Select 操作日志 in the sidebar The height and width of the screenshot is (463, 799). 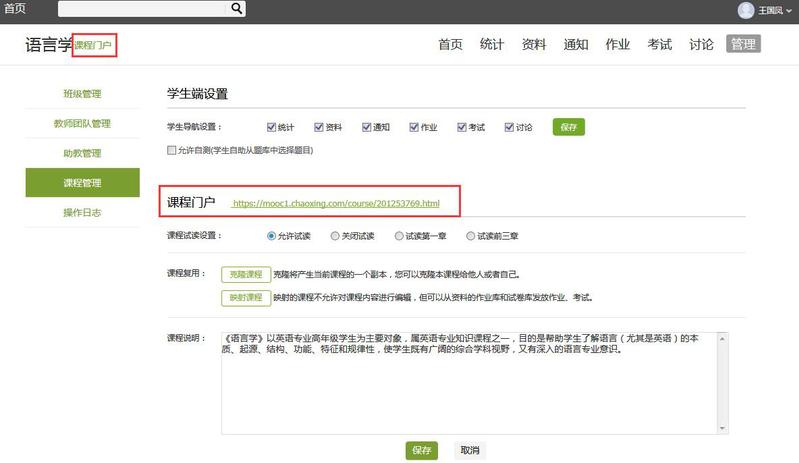pyautogui.click(x=83, y=212)
